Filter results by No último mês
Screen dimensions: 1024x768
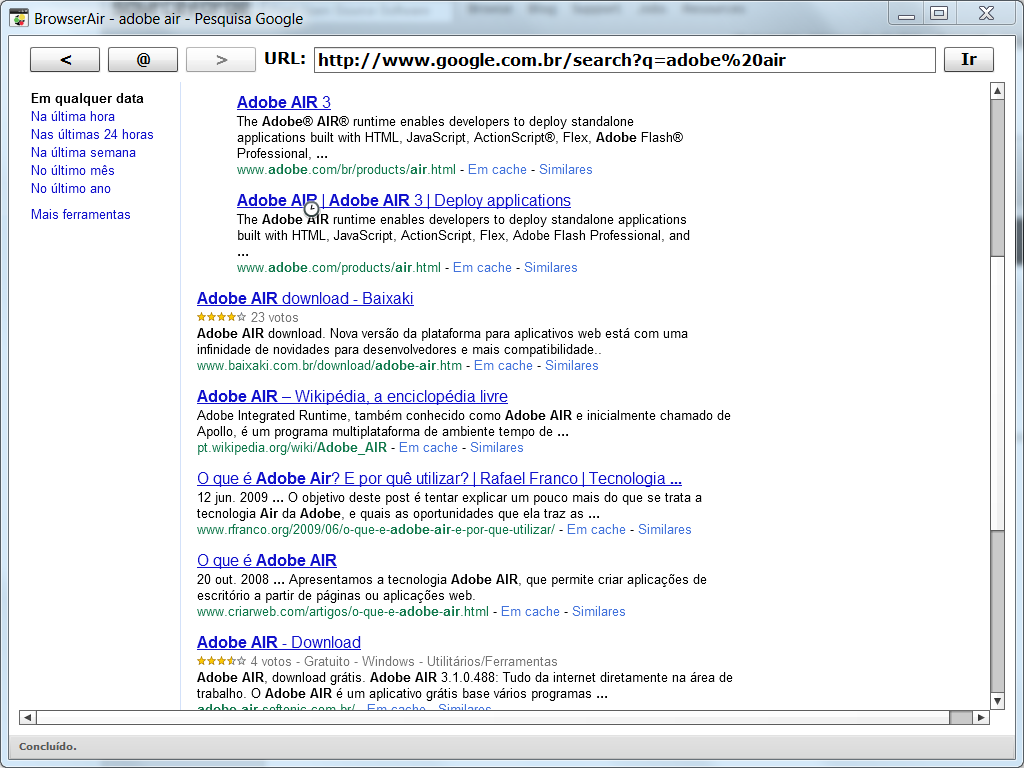point(72,170)
